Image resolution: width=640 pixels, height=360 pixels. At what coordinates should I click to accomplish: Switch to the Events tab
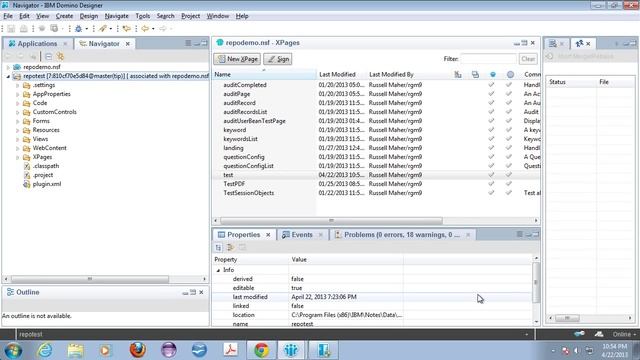[302, 235]
